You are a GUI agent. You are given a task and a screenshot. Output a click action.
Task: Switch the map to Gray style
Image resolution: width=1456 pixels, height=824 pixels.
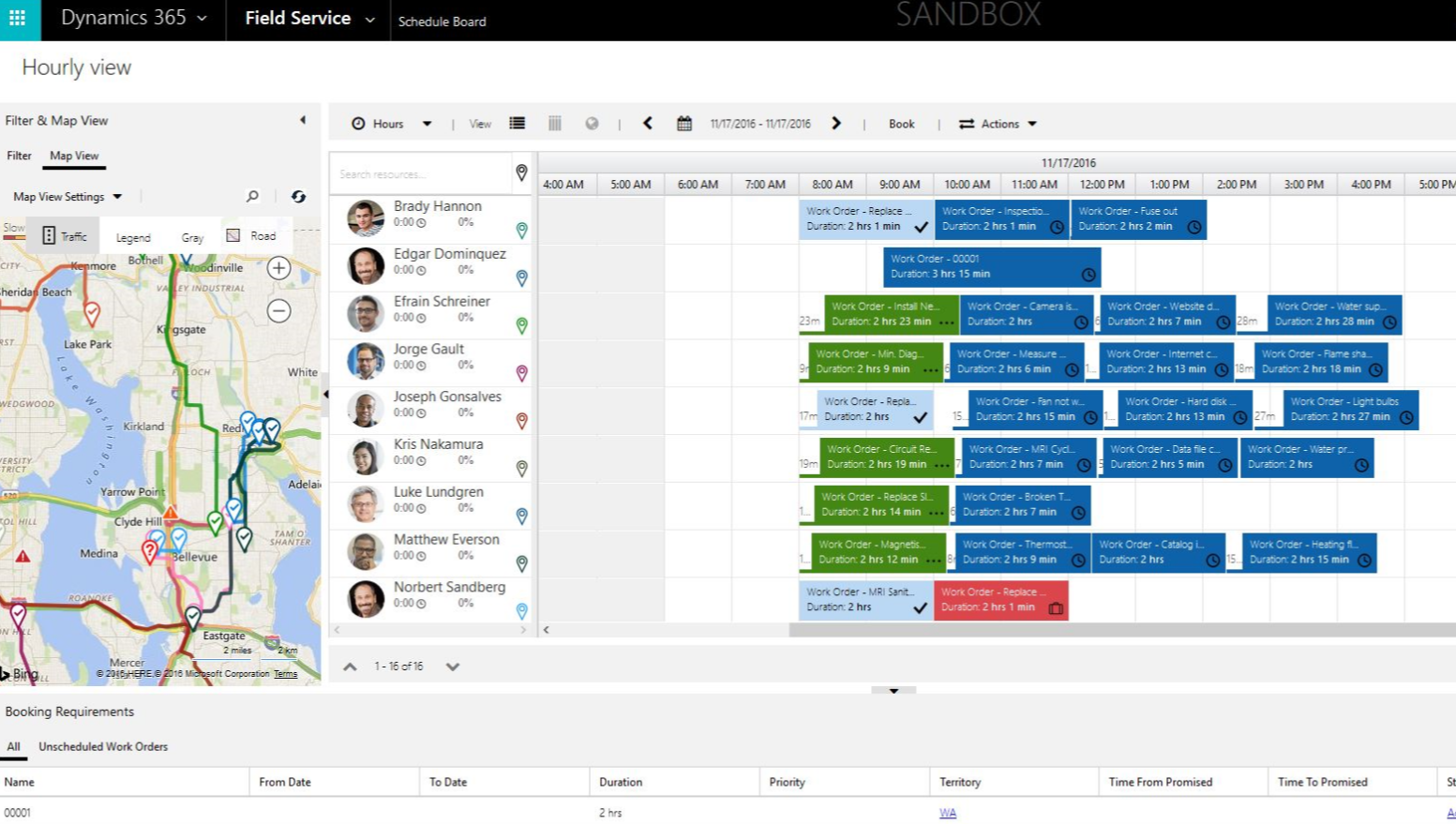tap(192, 237)
